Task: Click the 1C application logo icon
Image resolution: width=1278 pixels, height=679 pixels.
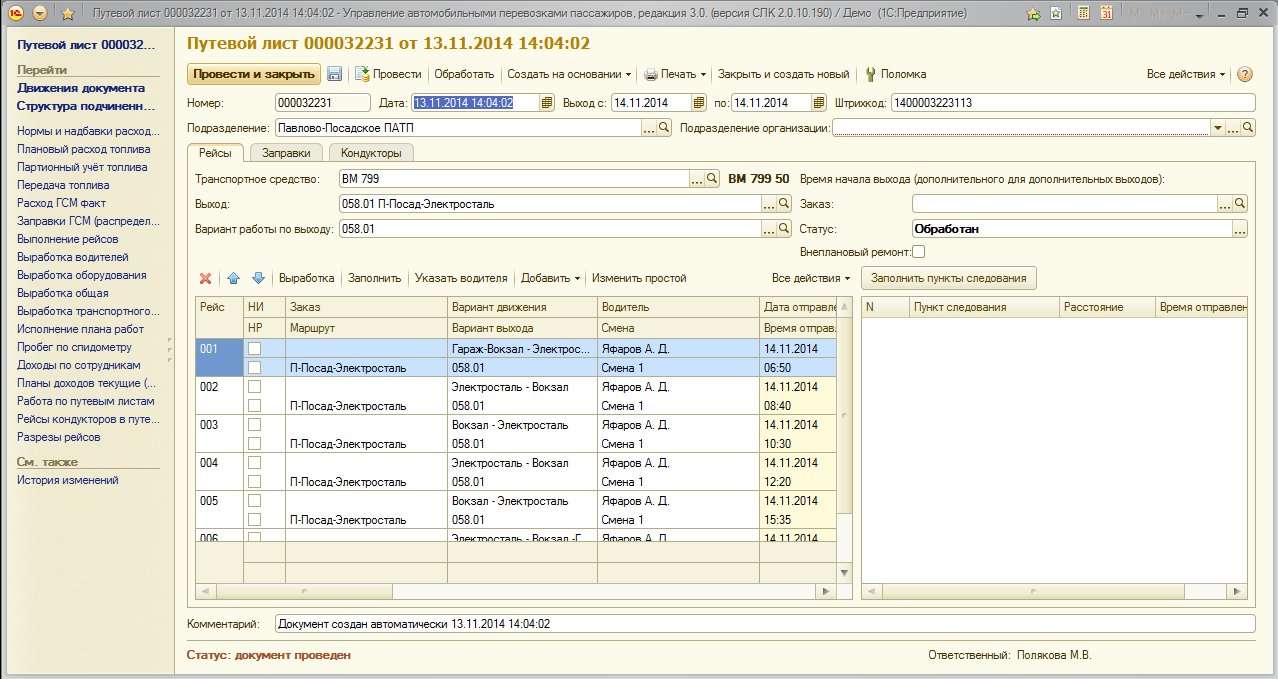Action: tap(16, 13)
